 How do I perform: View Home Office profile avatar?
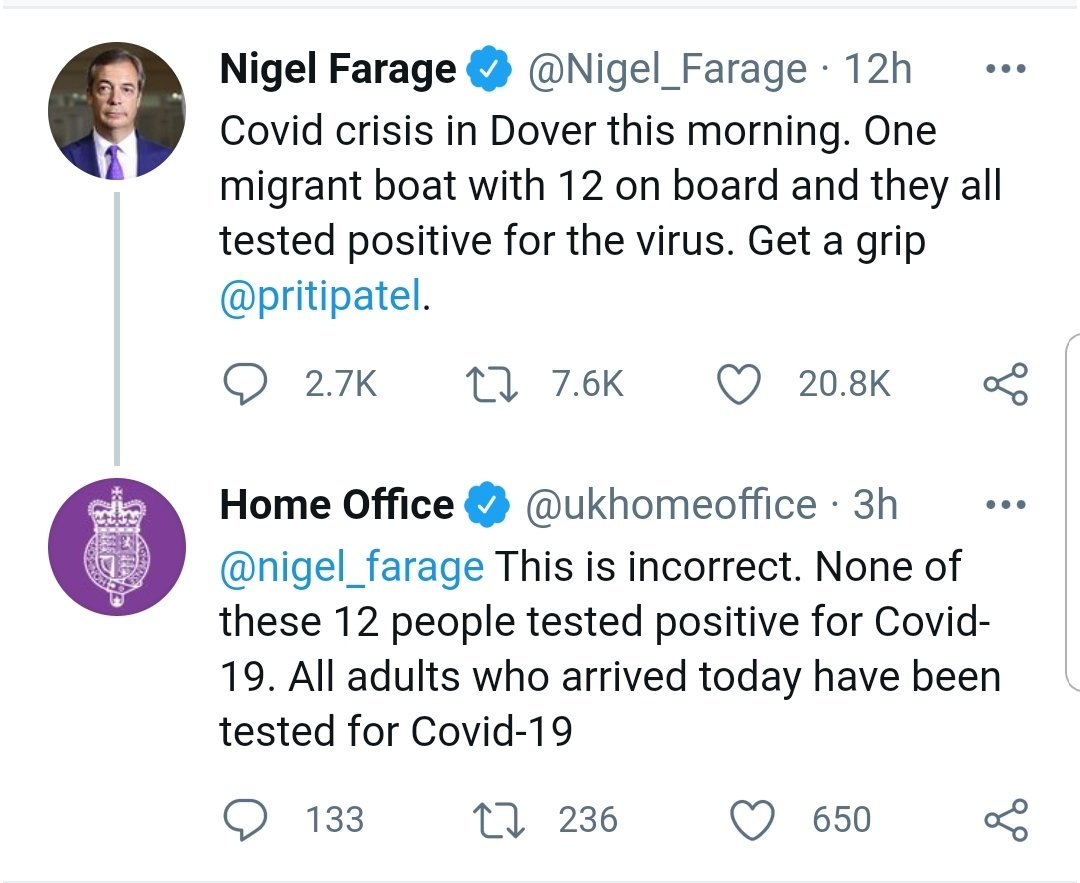pos(117,547)
